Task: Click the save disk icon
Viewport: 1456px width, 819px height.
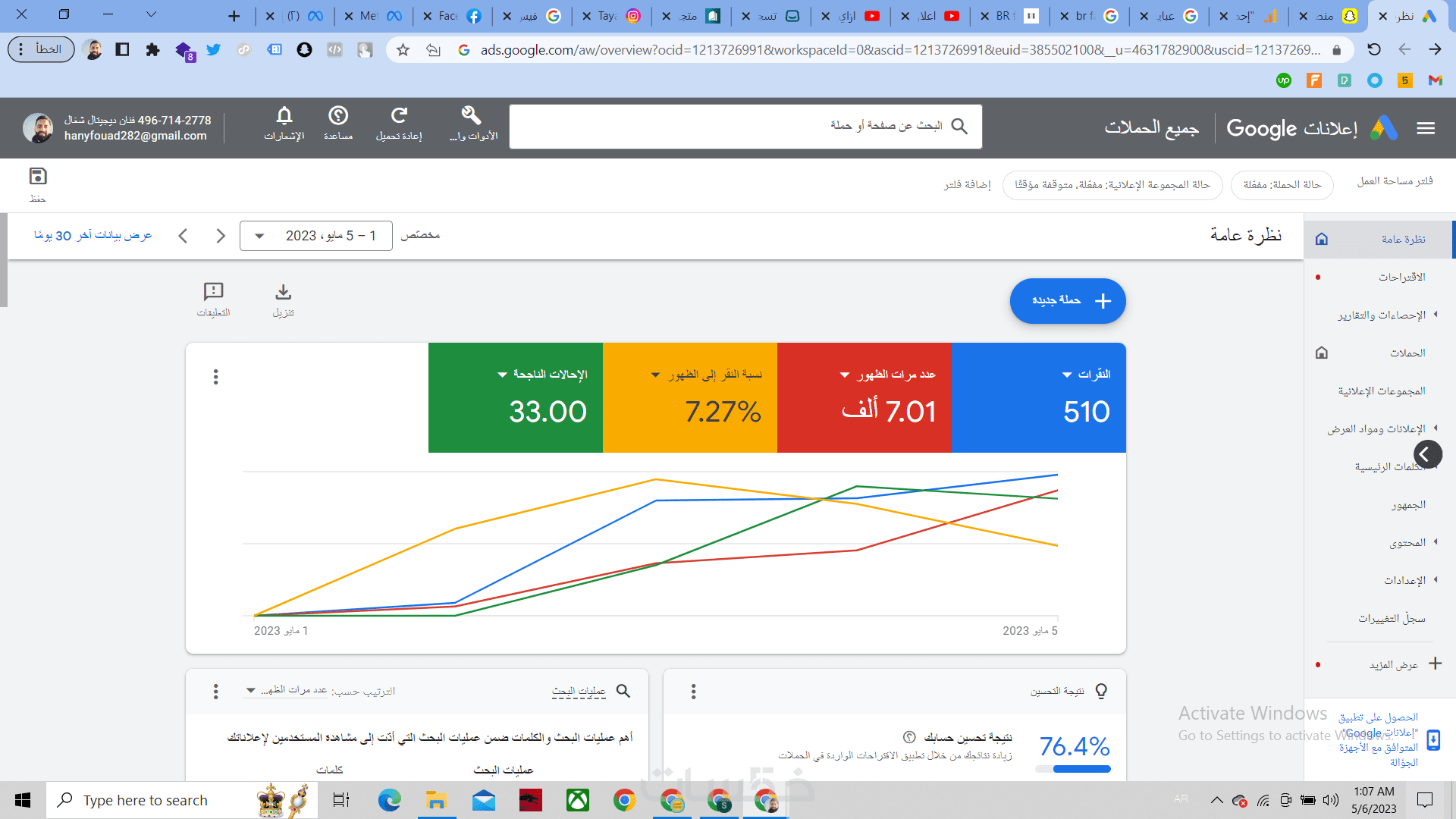Action: 38,177
